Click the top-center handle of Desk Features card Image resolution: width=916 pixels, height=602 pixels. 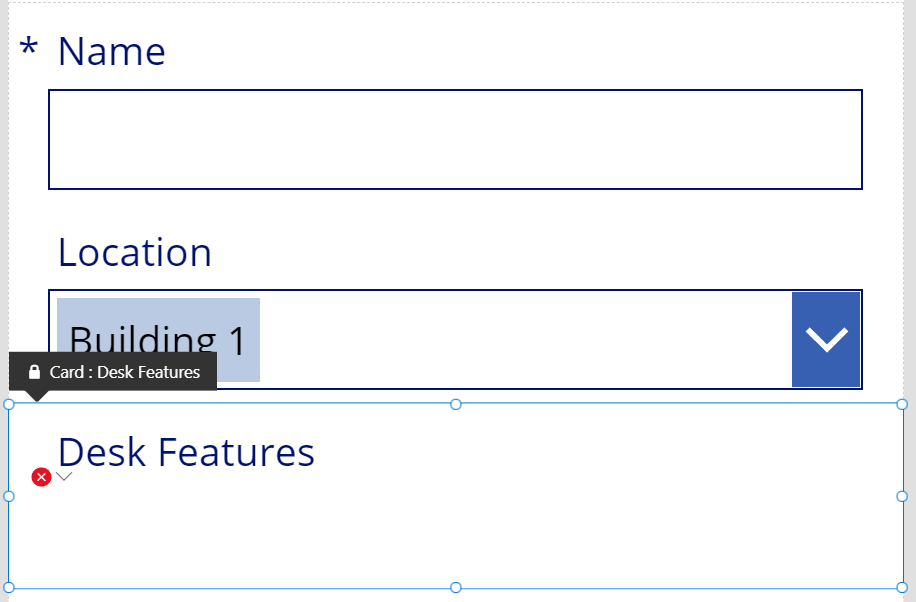click(456, 404)
